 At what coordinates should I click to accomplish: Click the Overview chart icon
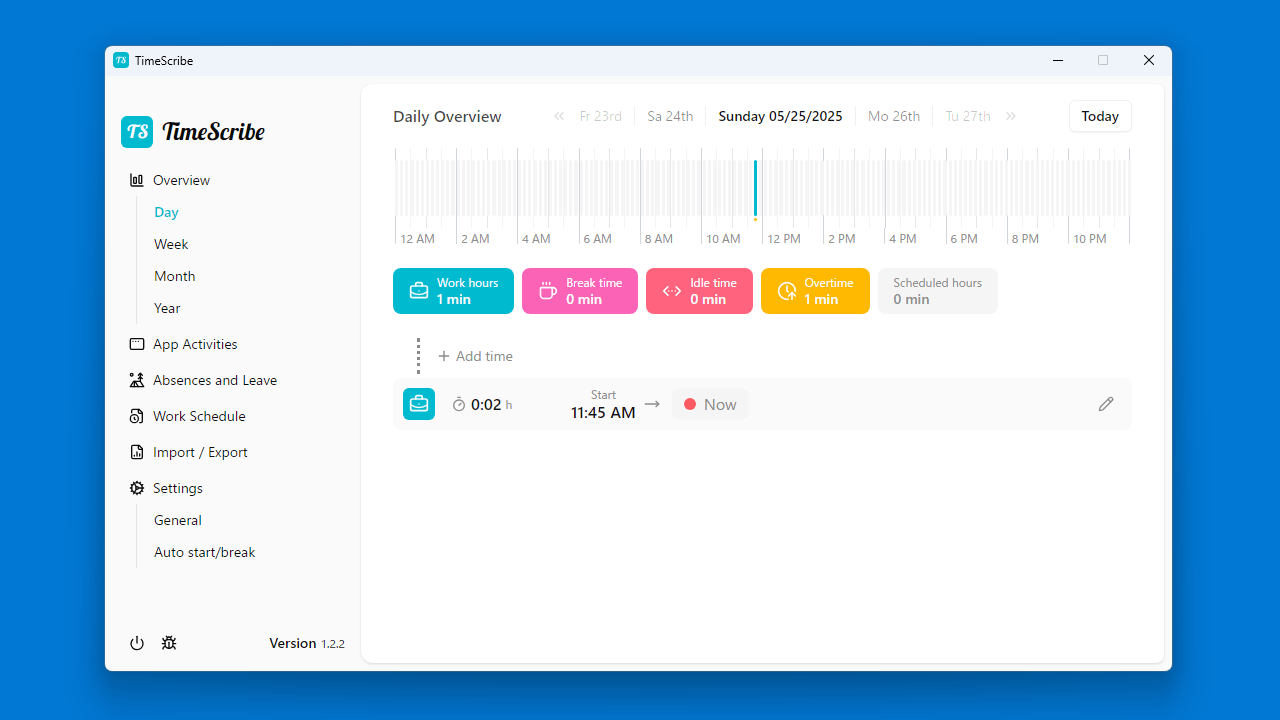[x=137, y=180]
